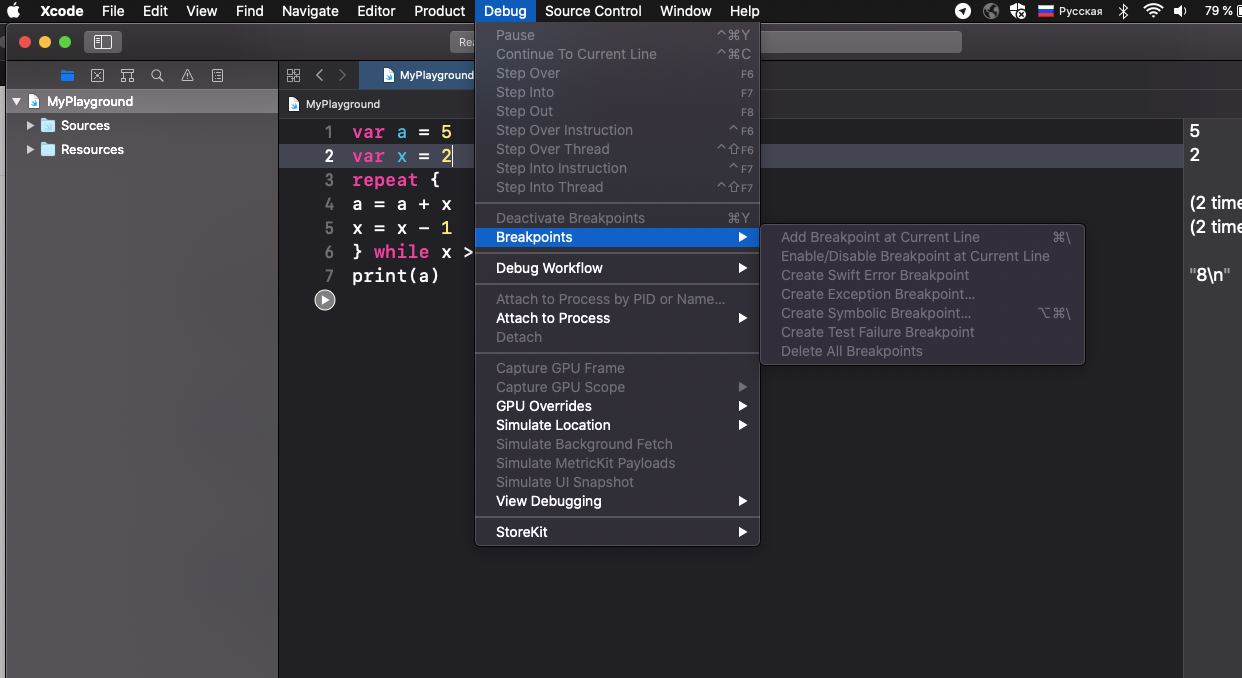The width and height of the screenshot is (1242, 678).
Task: Click the Sources folder icon
Action: (47, 125)
